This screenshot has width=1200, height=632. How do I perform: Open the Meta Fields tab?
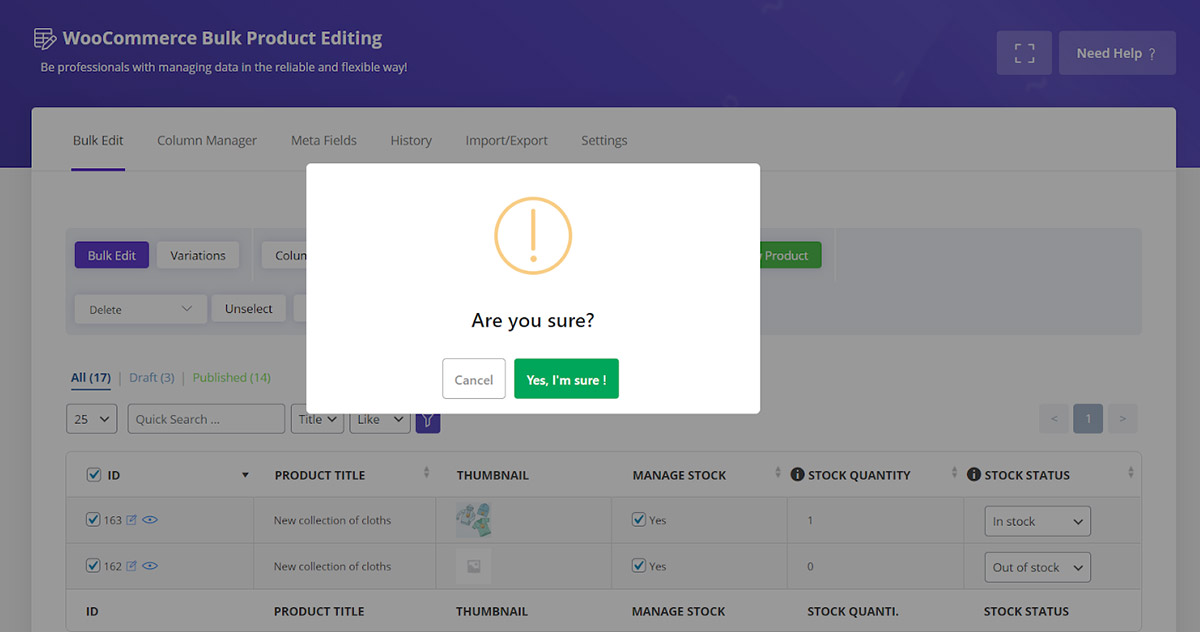pyautogui.click(x=324, y=141)
